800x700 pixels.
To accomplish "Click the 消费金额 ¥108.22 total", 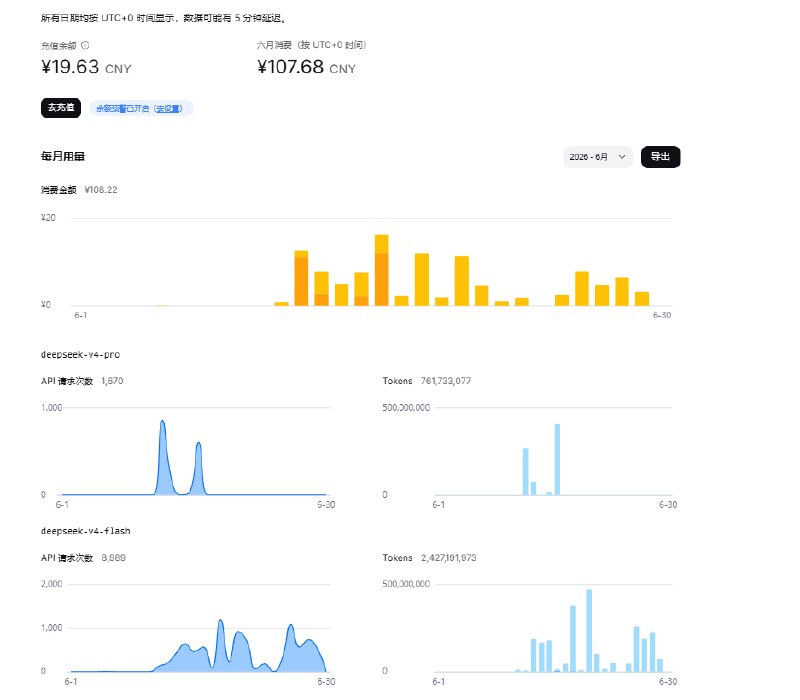I will click(x=79, y=190).
